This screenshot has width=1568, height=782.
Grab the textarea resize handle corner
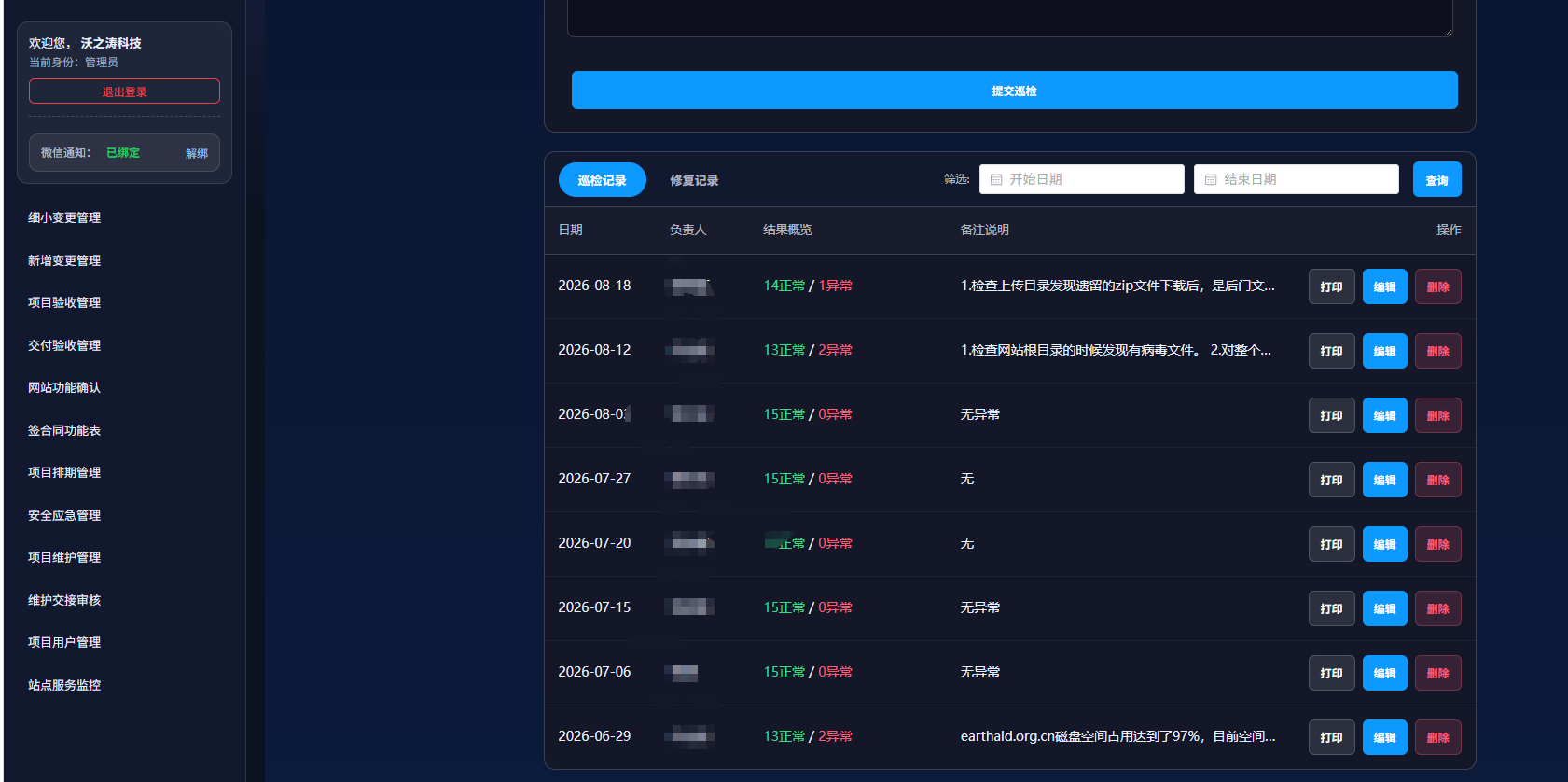[x=1448, y=32]
